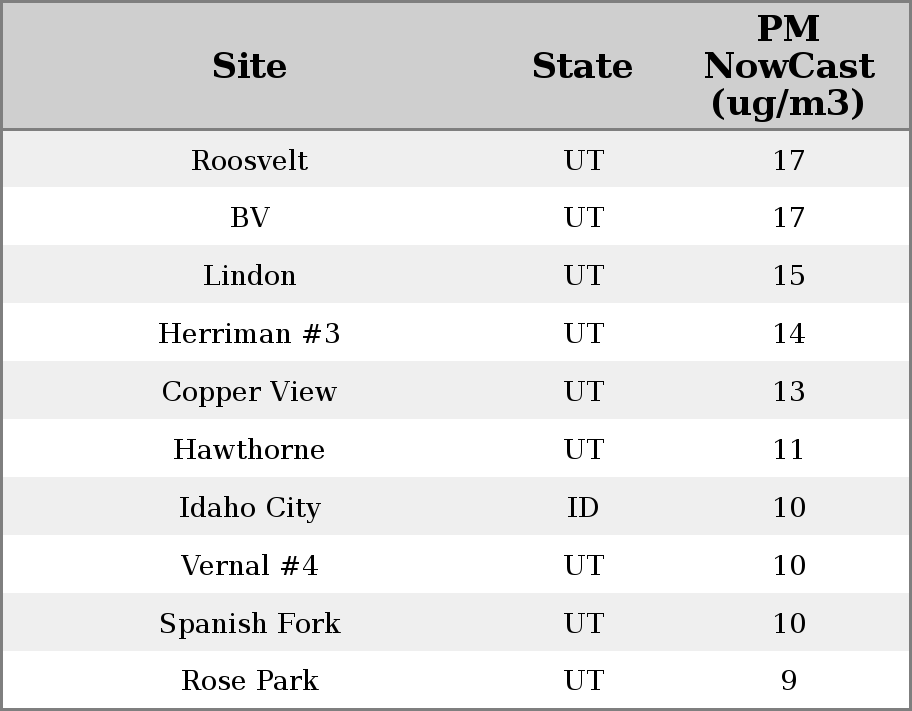912x711 pixels.
Task: Click the Hawthorne site name
Action: point(249,450)
